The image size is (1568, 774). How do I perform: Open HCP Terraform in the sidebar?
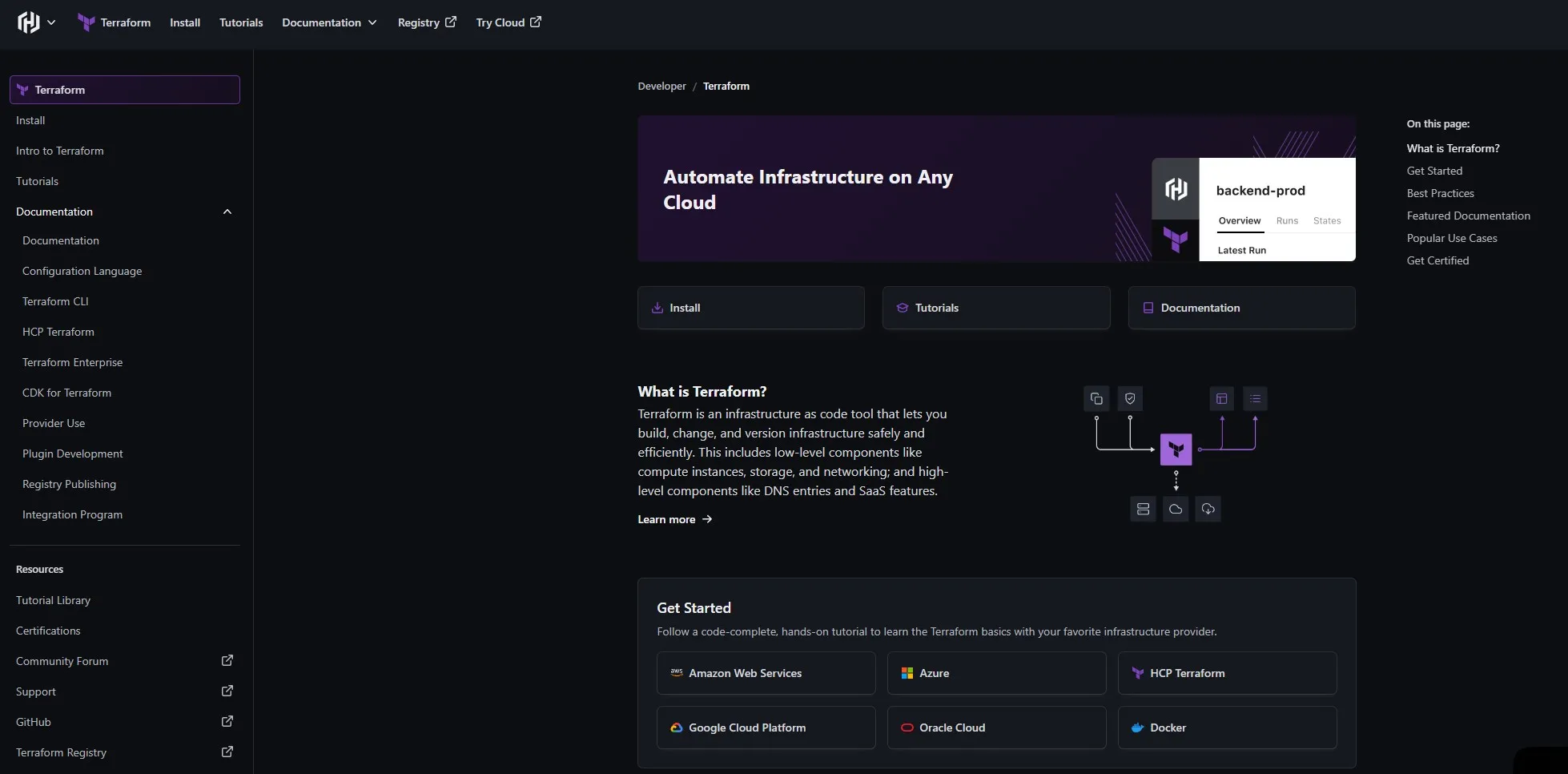click(x=58, y=332)
